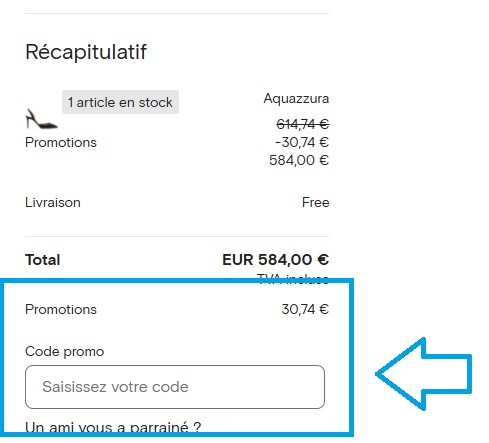Image resolution: width=489 pixels, height=443 pixels.
Task: Click the 'Code promo' label
Action: click(65, 351)
